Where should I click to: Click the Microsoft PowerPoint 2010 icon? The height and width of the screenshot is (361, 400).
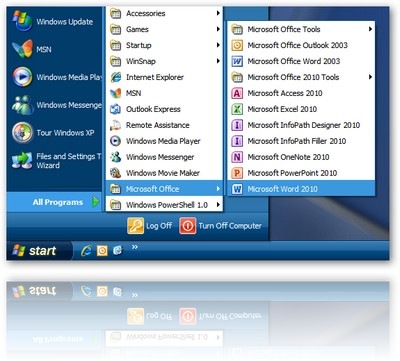(x=237, y=173)
